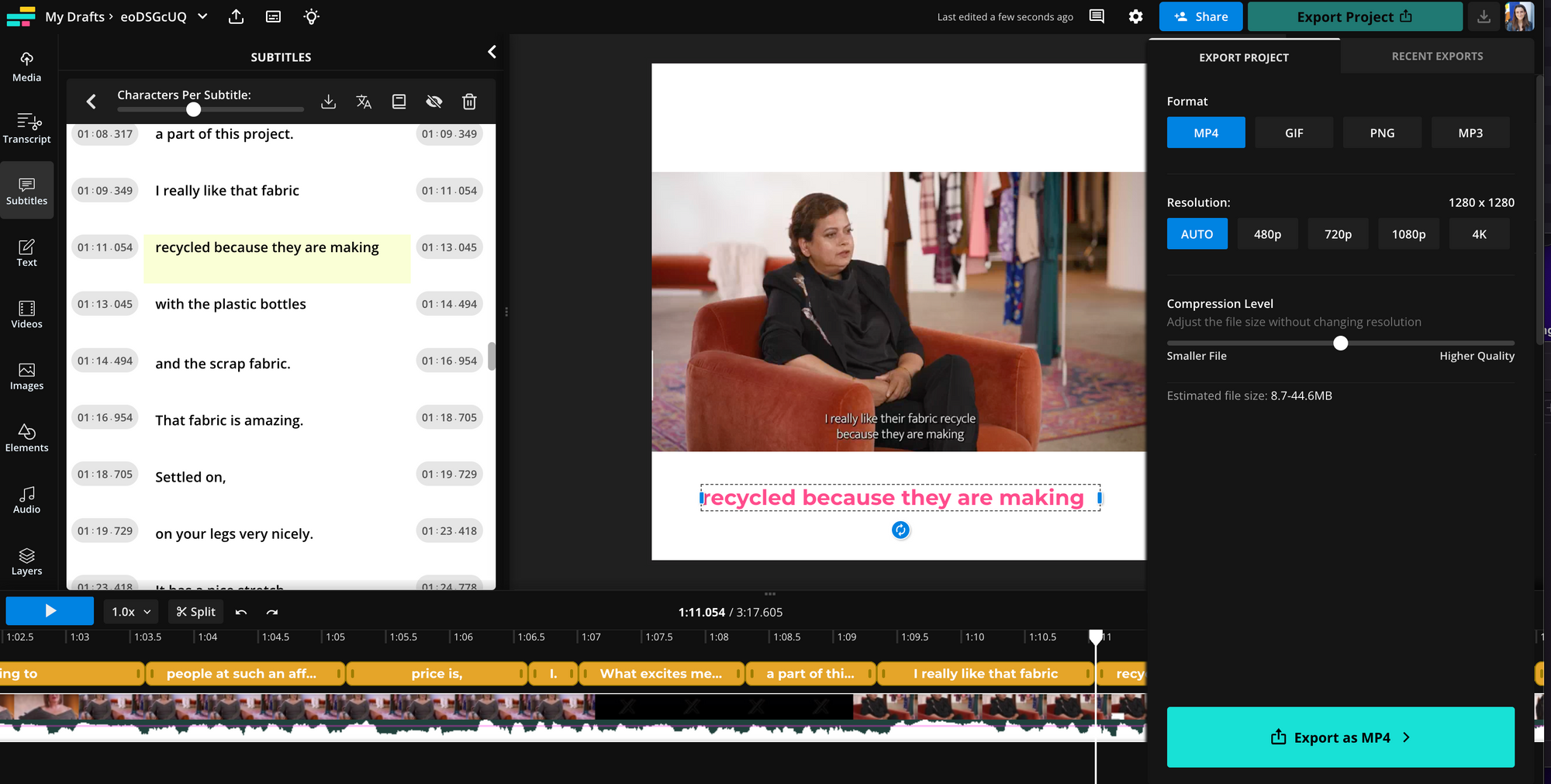
Task: Hide subtitles with the eye-slash icon
Action: pyautogui.click(x=434, y=101)
